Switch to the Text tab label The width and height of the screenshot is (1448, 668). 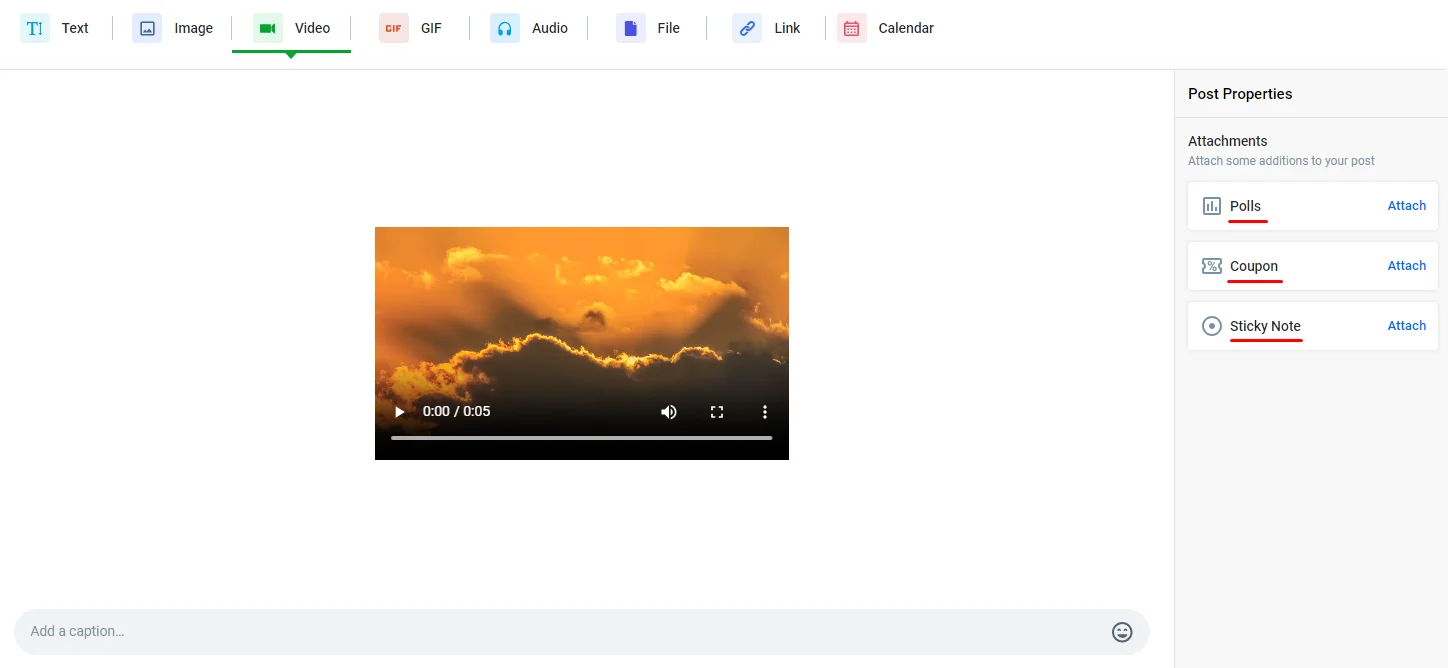click(x=75, y=28)
